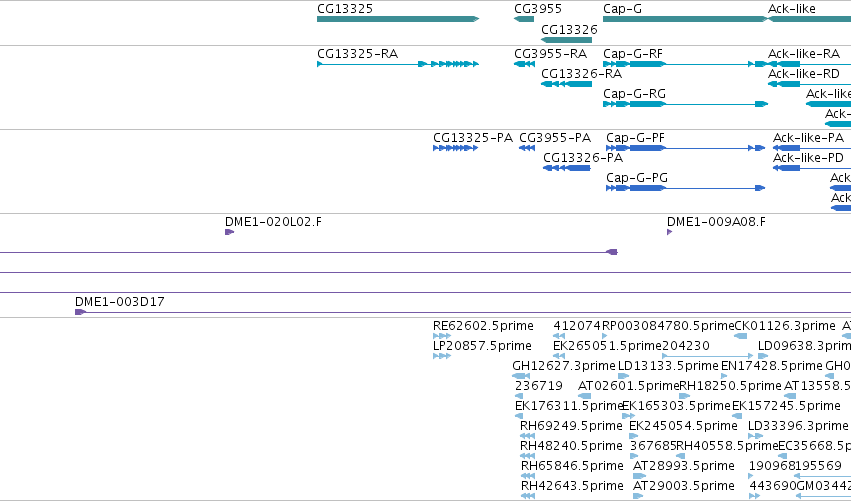851x501 pixels.
Task: Select the CK01126.3prime EST glyph
Action: point(740,336)
